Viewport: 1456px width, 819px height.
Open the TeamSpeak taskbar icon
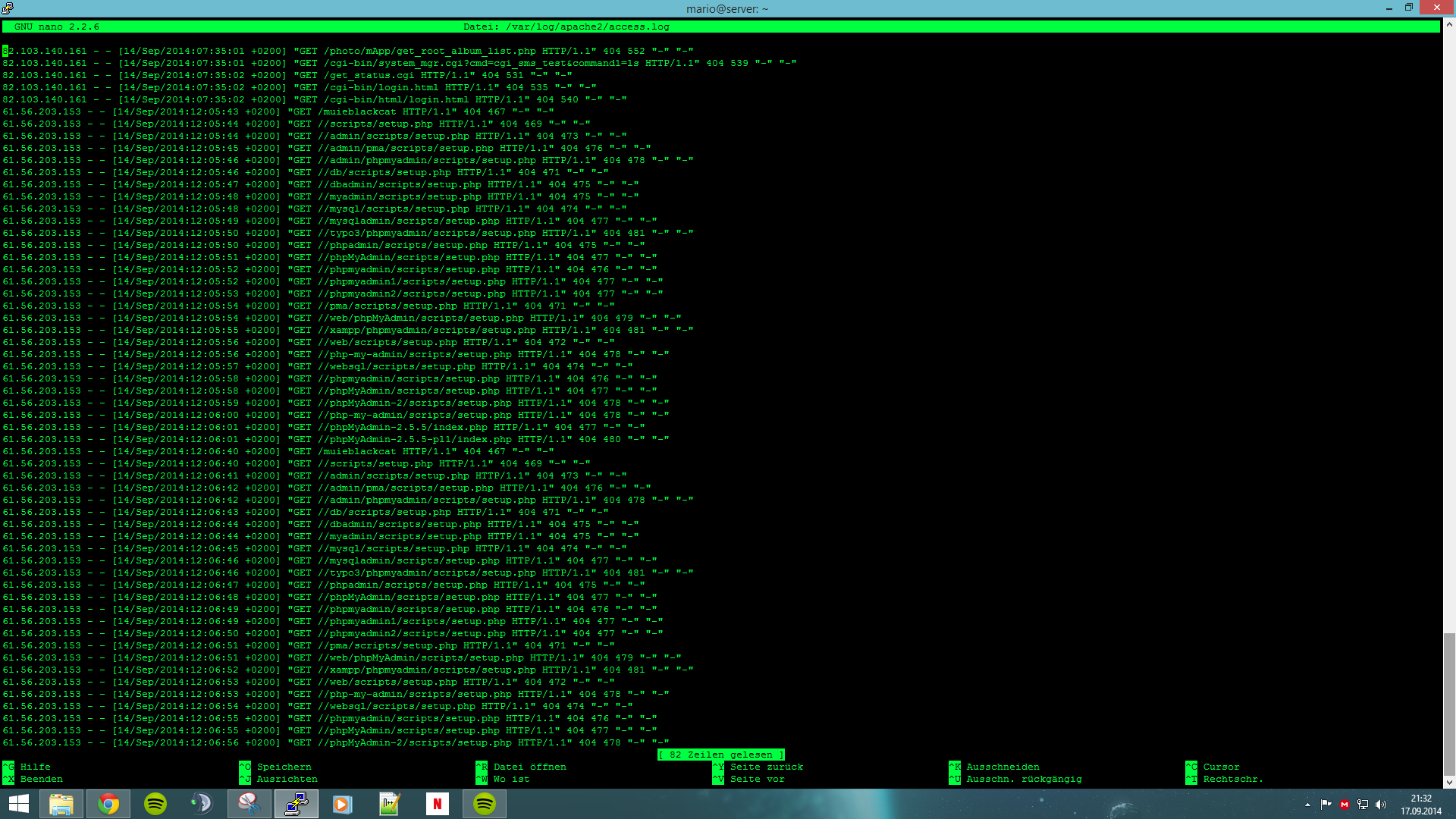pyautogui.click(x=202, y=804)
